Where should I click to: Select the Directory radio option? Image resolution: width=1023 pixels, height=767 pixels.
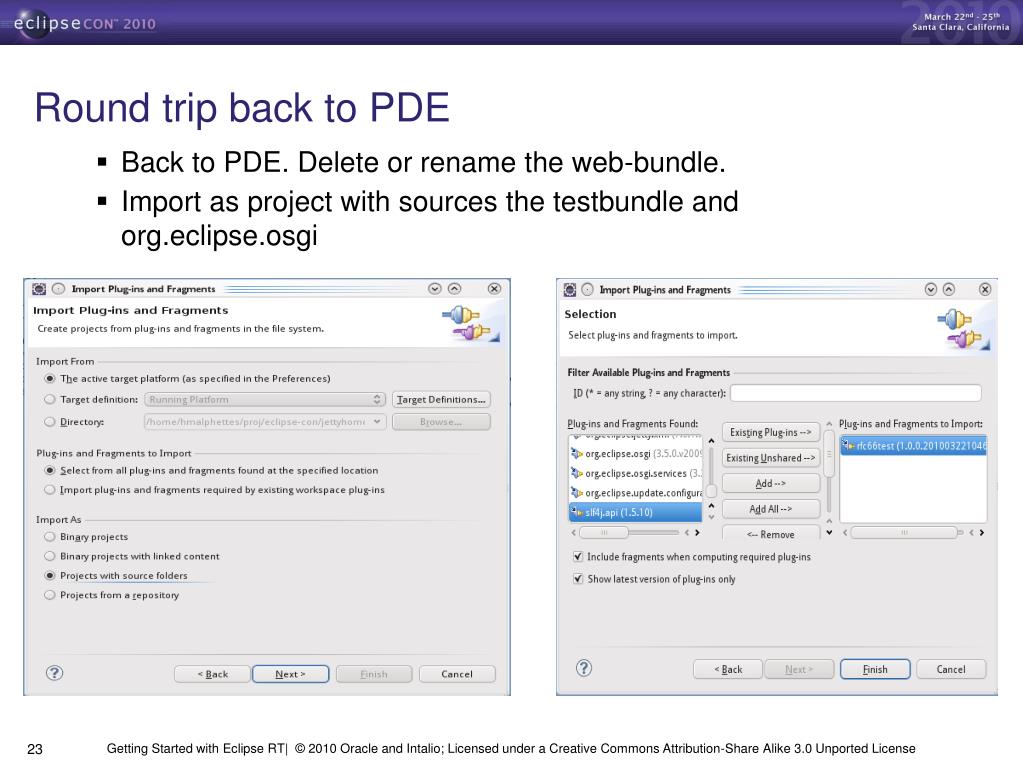(x=50, y=421)
